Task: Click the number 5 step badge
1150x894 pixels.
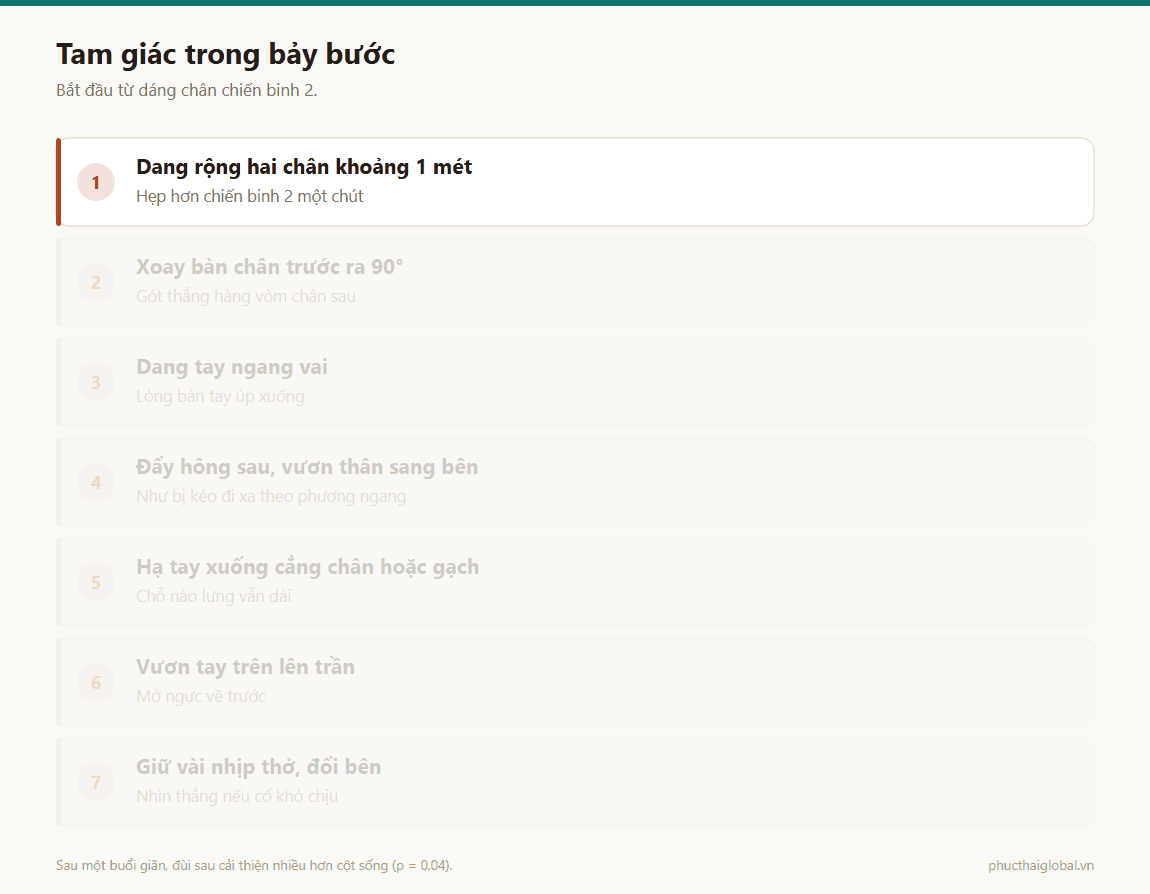Action: [96, 582]
